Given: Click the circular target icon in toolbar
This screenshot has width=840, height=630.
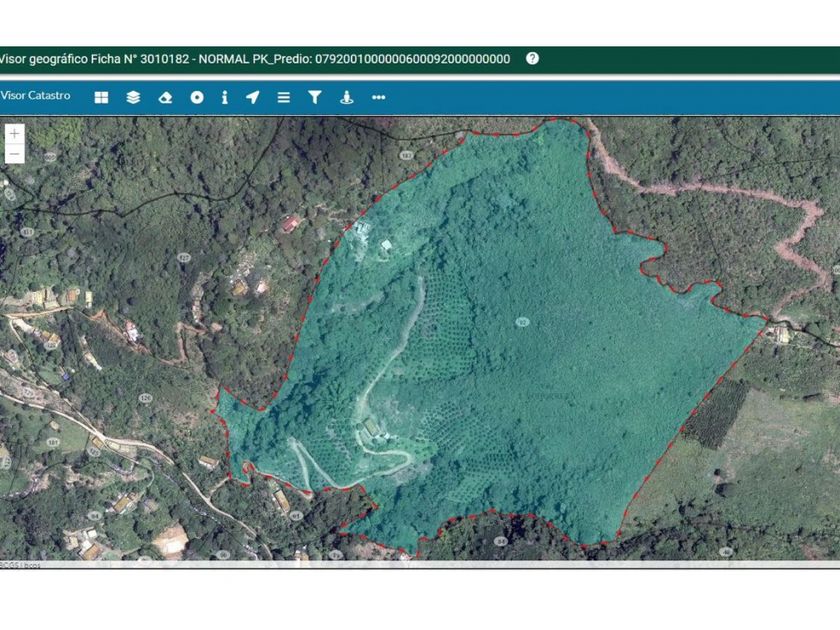Looking at the screenshot, I should [197, 97].
